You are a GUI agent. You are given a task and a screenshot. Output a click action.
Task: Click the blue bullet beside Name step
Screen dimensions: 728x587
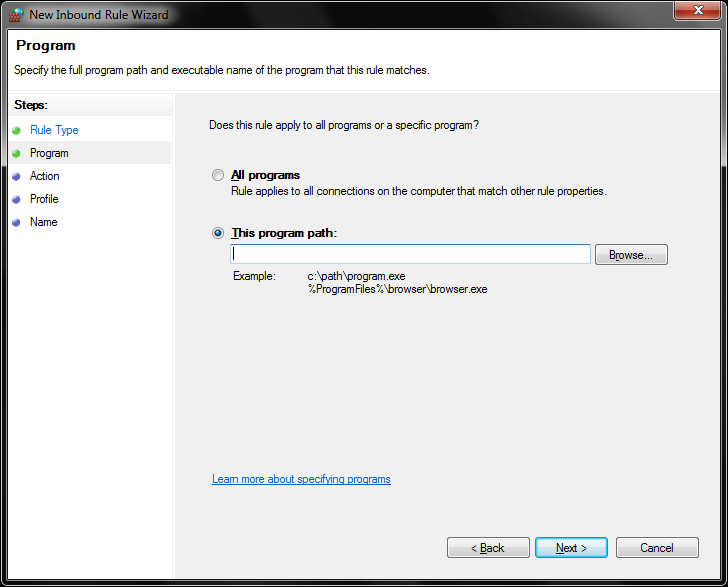click(x=16, y=222)
